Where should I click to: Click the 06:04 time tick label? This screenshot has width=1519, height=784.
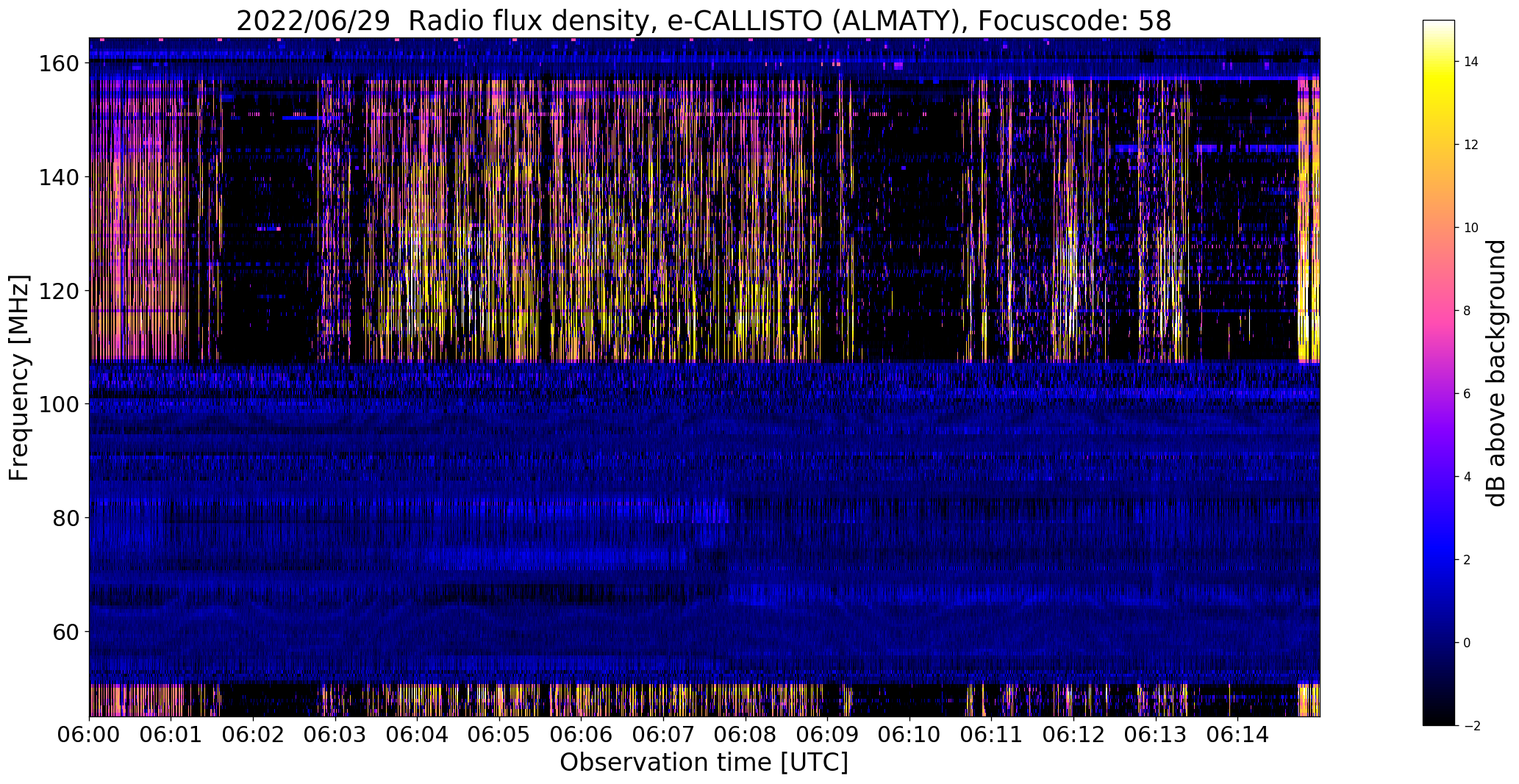click(x=418, y=734)
